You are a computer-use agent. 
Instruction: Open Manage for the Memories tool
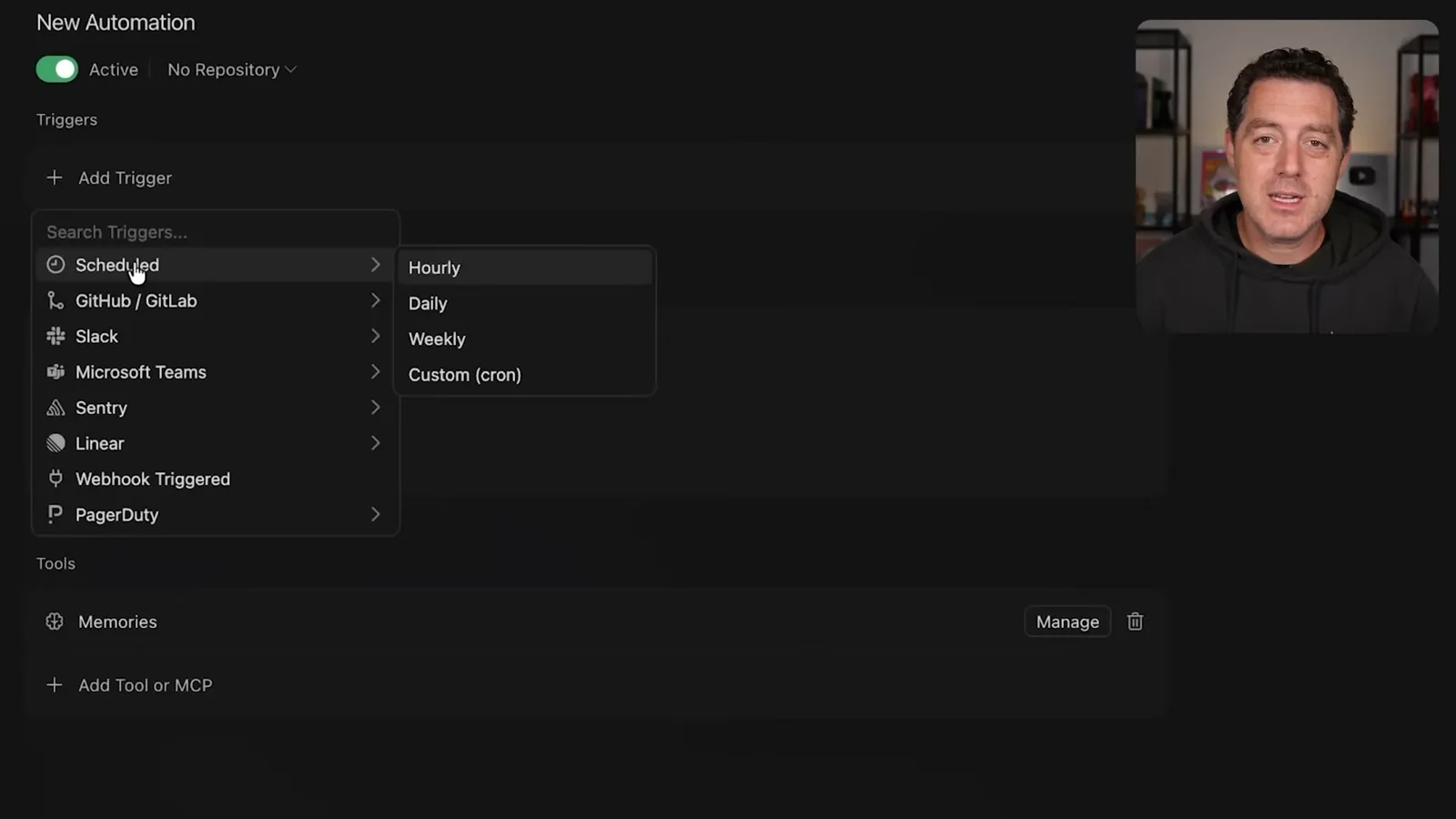(x=1067, y=622)
